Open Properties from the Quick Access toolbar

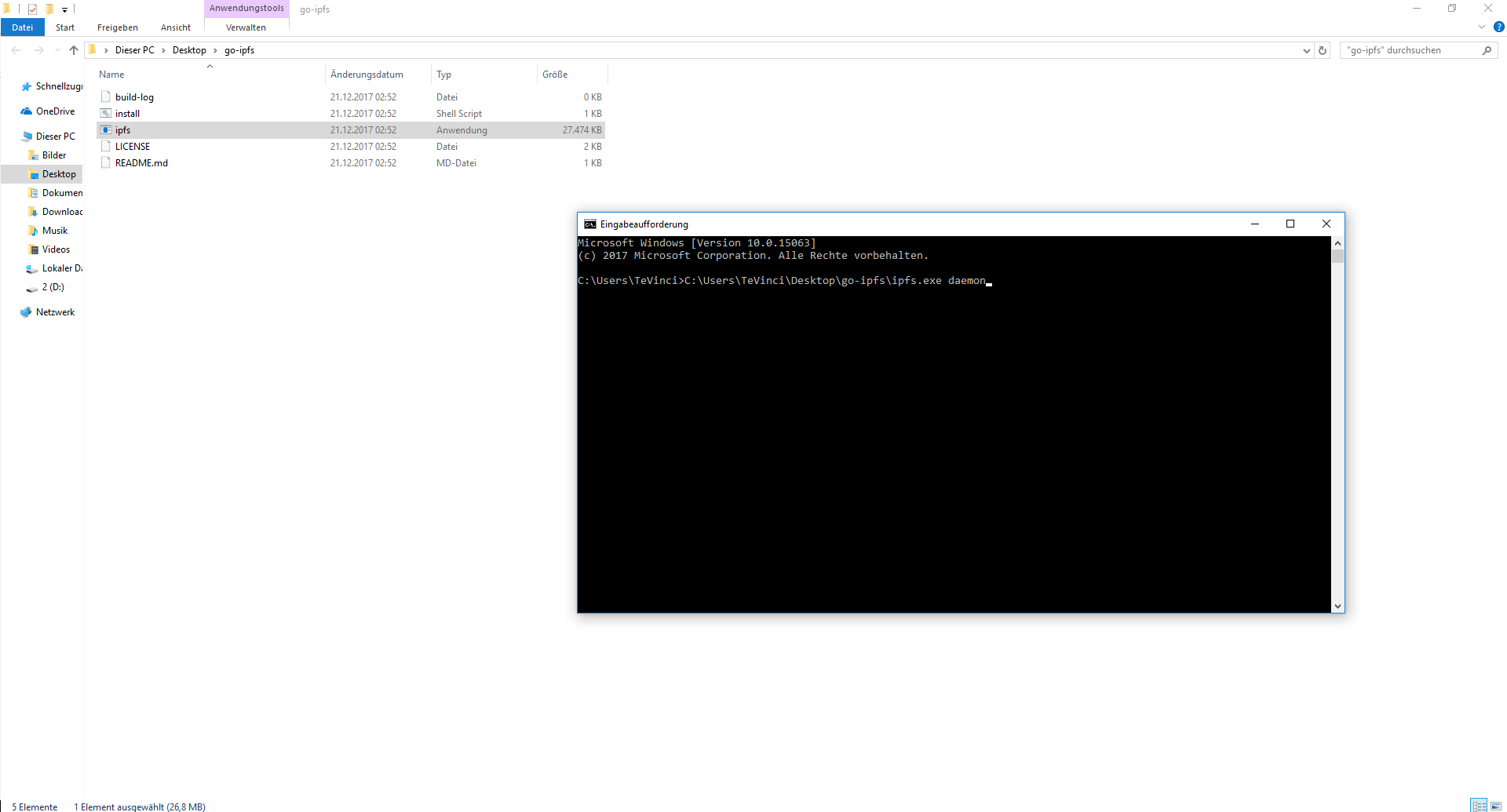click(x=32, y=9)
